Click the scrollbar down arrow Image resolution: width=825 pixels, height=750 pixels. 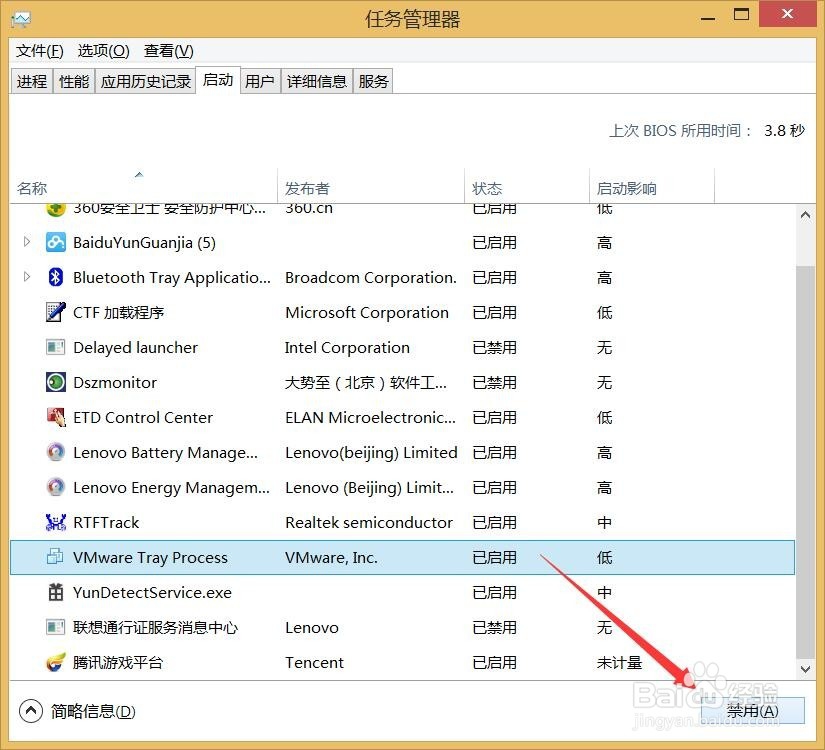[805, 669]
